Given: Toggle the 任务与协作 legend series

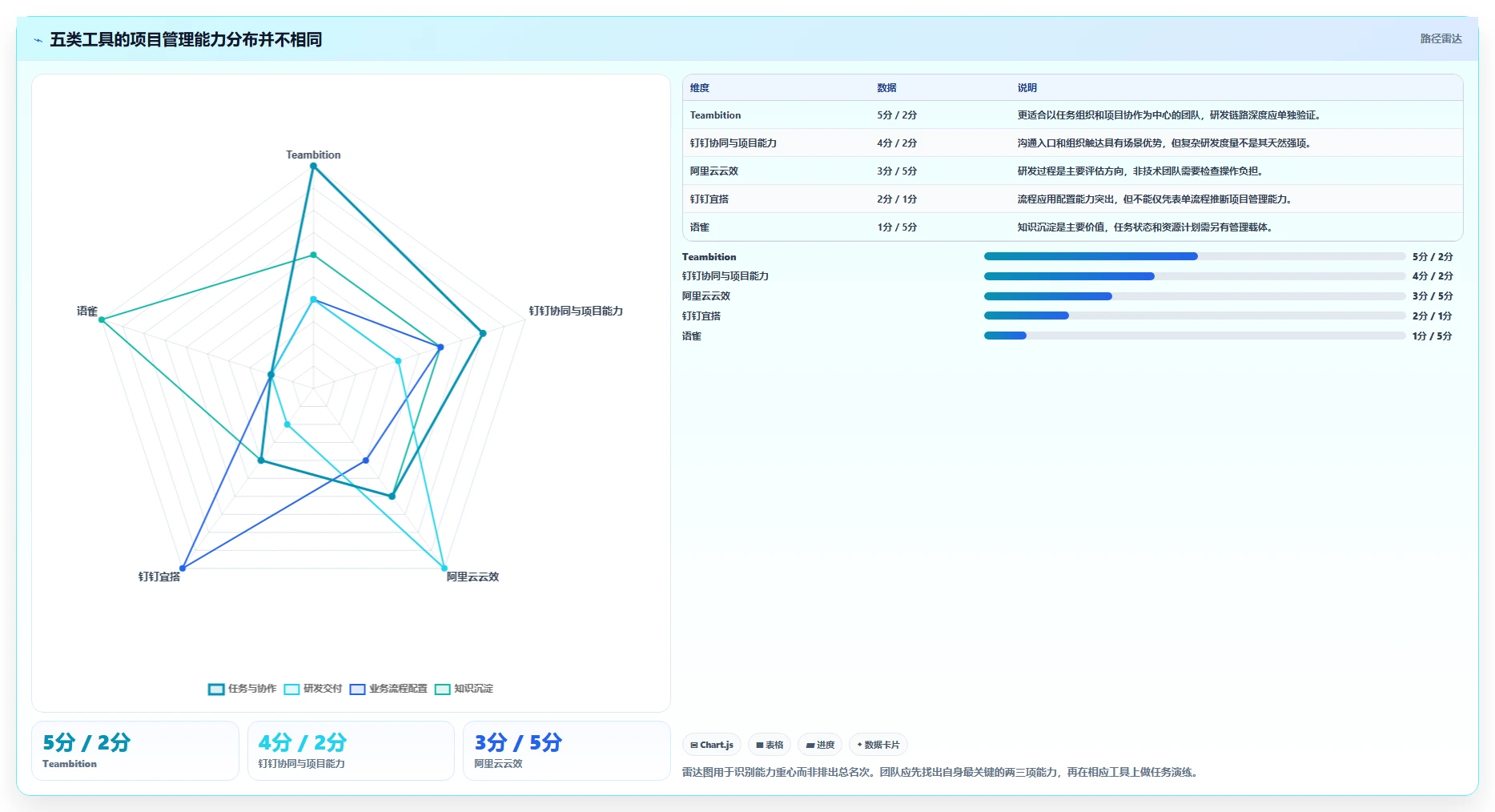Looking at the screenshot, I should [242, 689].
